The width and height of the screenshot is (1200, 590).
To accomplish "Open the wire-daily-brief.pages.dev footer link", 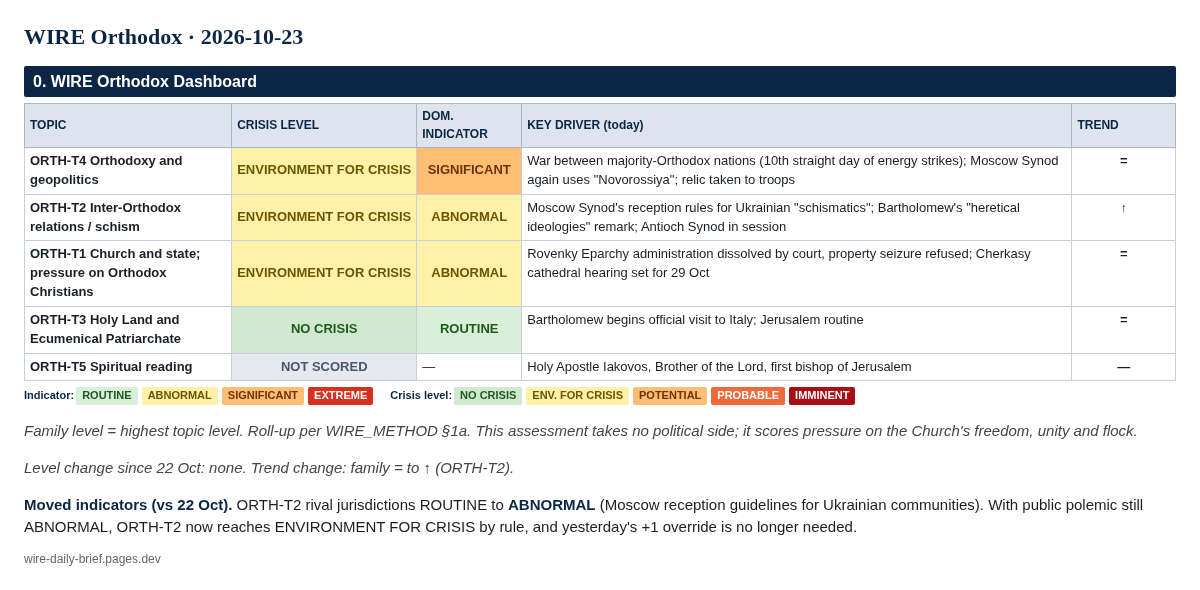I will coord(92,559).
